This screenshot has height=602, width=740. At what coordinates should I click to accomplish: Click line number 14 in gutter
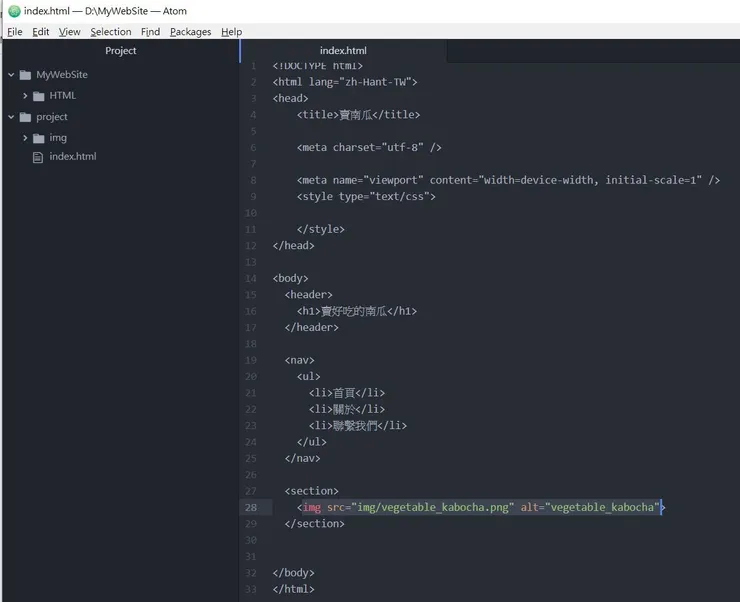[x=251, y=278]
